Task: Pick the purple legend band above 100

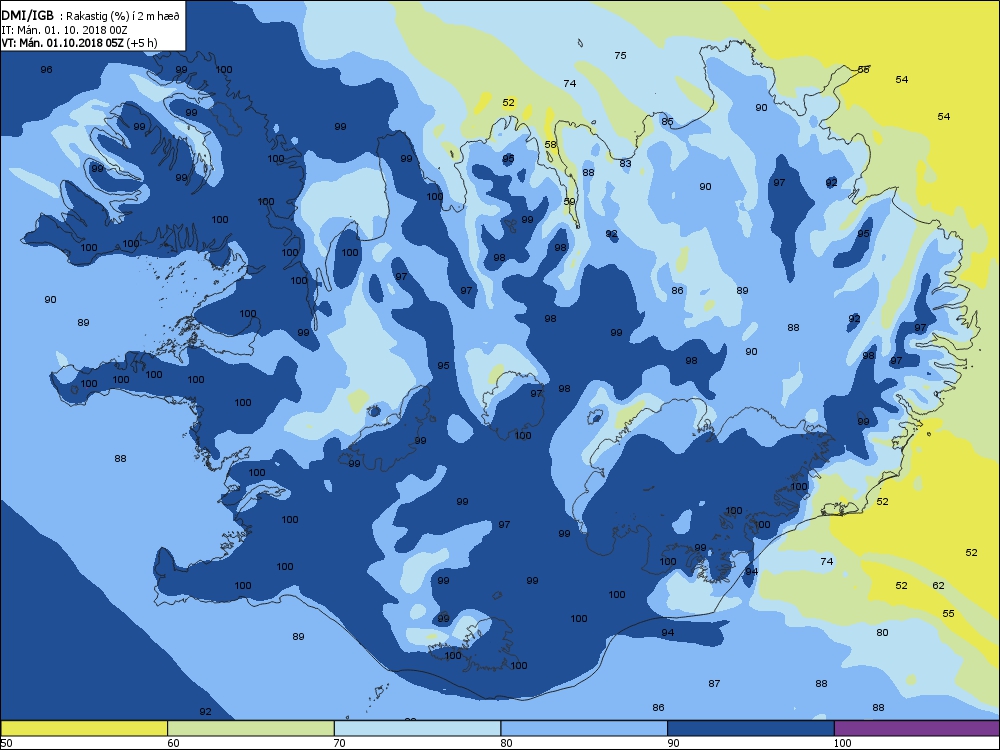Action: 917,728
